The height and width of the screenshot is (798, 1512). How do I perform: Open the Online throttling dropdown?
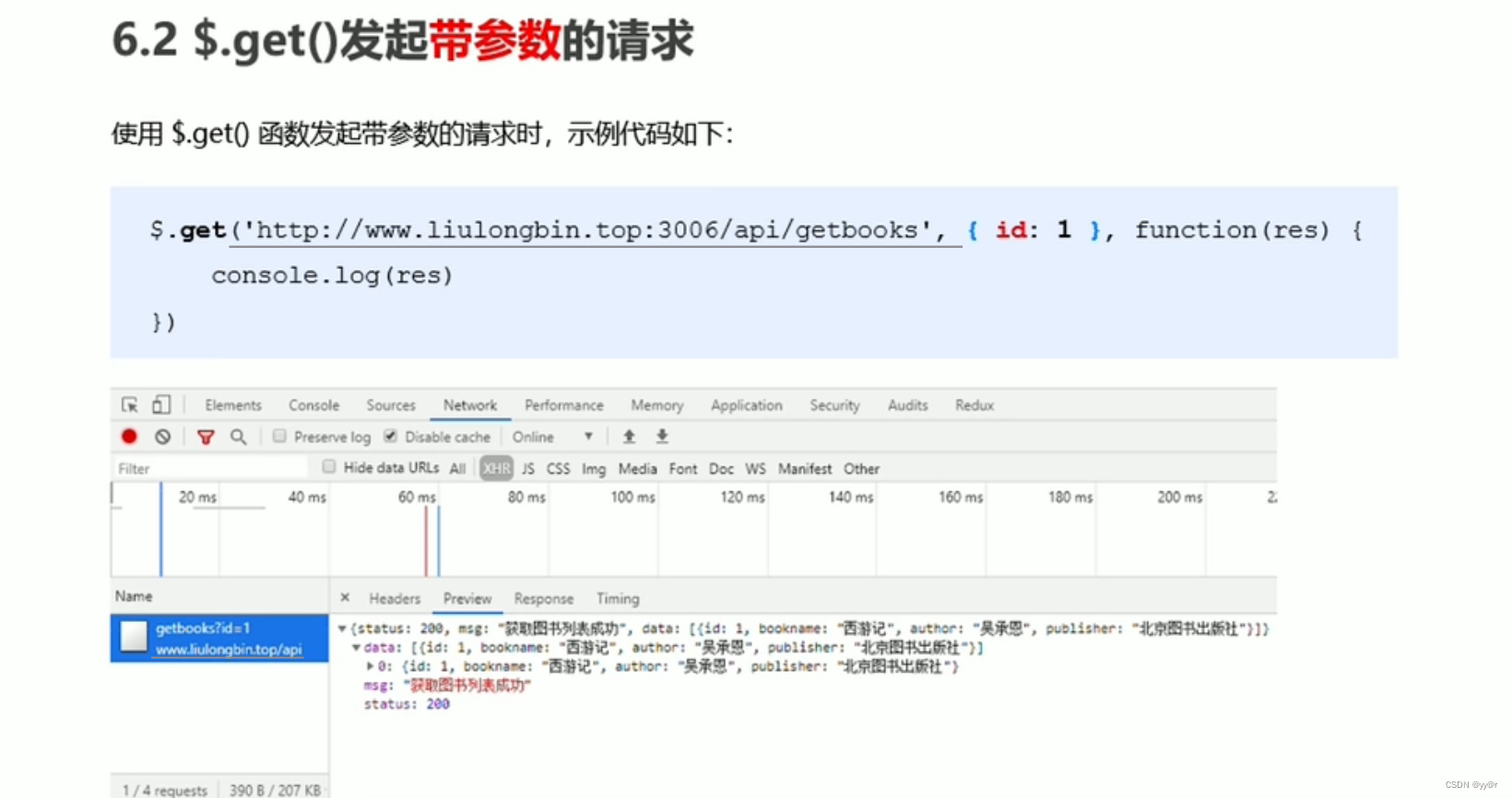[x=553, y=437]
